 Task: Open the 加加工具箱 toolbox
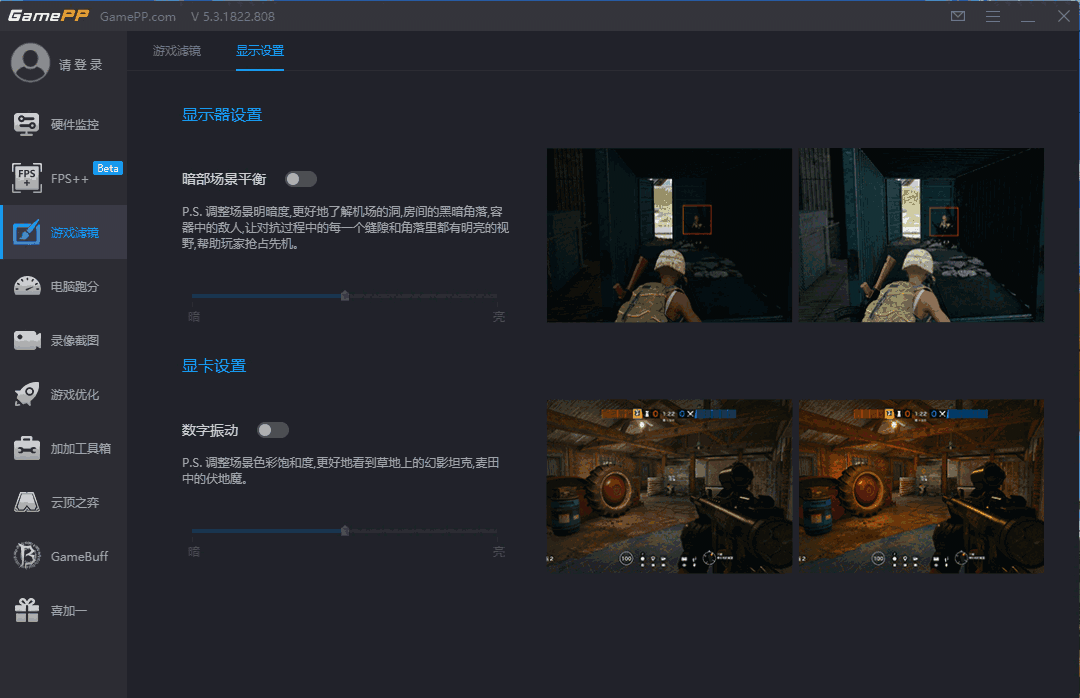[x=63, y=448]
